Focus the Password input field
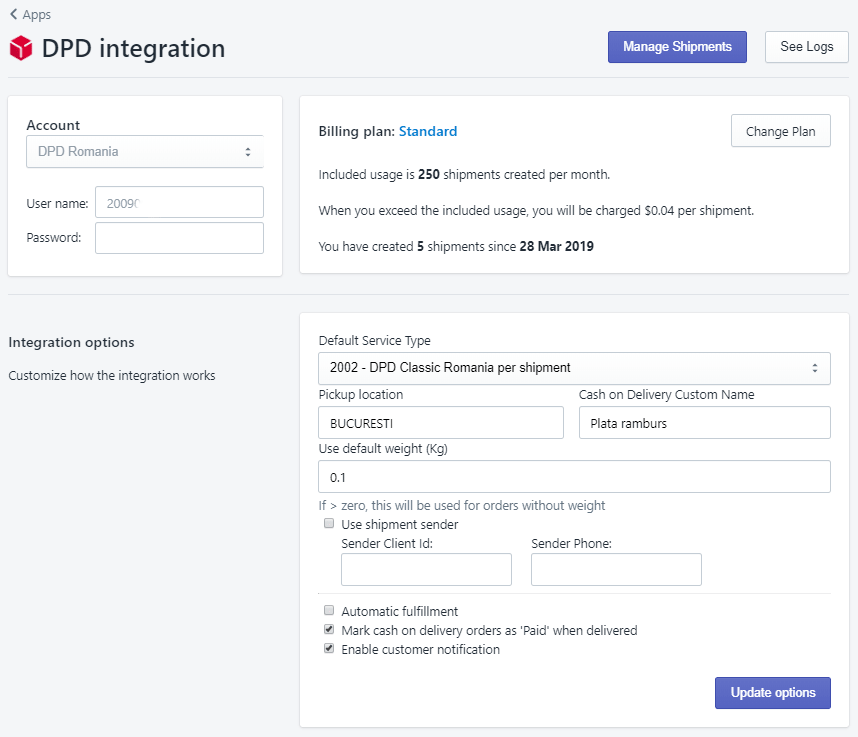This screenshot has height=737, width=858. 179,238
